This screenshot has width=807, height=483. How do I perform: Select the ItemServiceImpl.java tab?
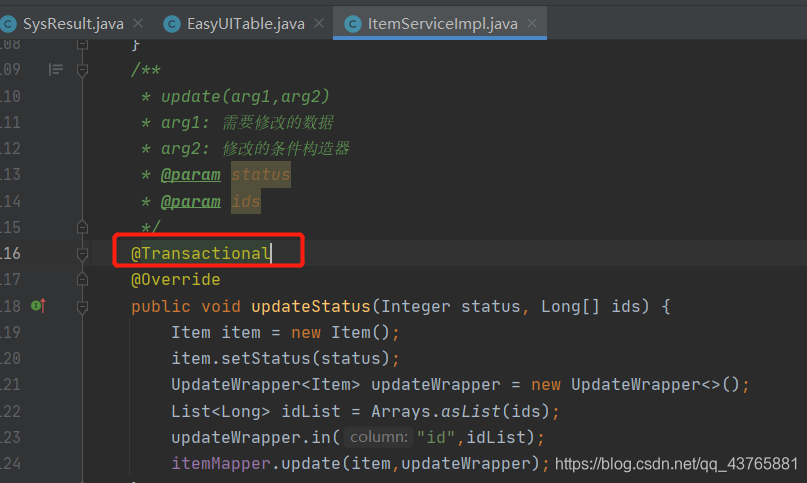[x=442, y=24]
